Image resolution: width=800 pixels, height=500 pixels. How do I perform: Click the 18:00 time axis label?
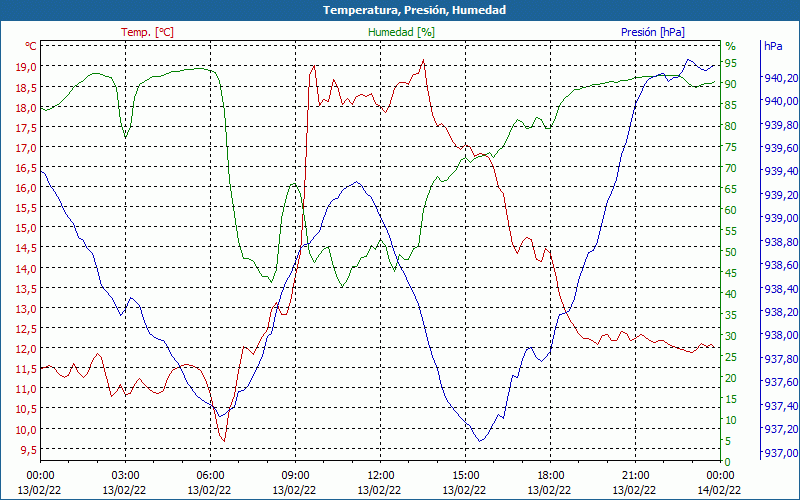[x=551, y=477]
